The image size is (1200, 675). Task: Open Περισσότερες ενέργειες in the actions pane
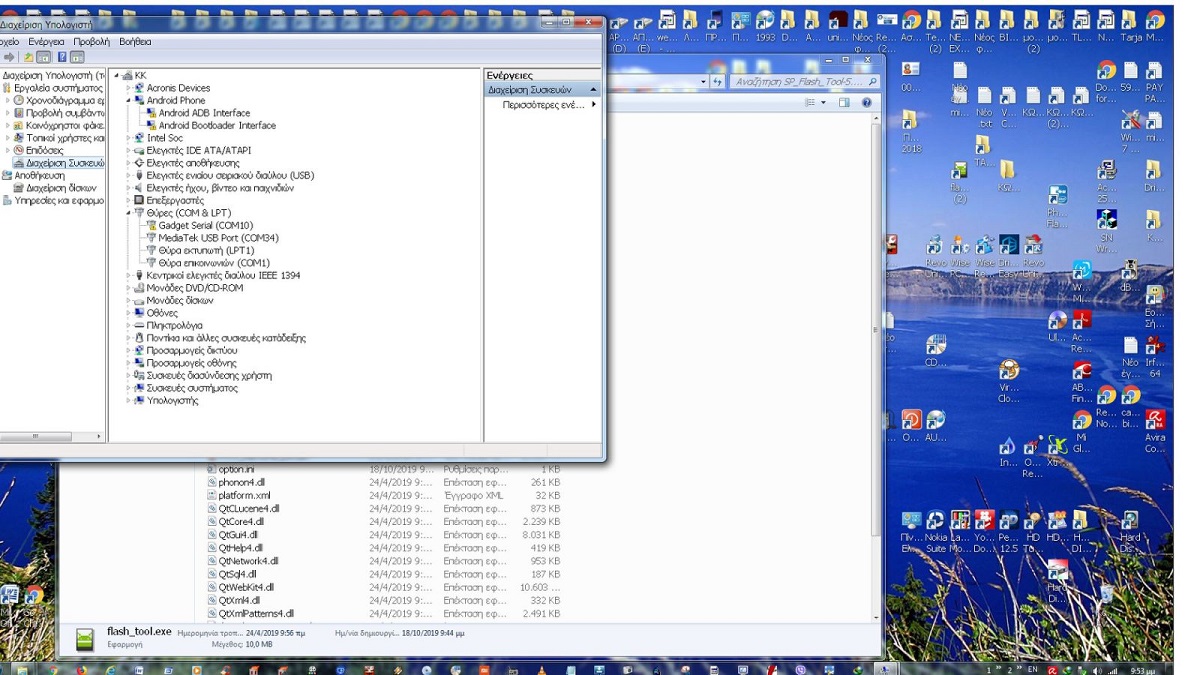tap(543, 104)
